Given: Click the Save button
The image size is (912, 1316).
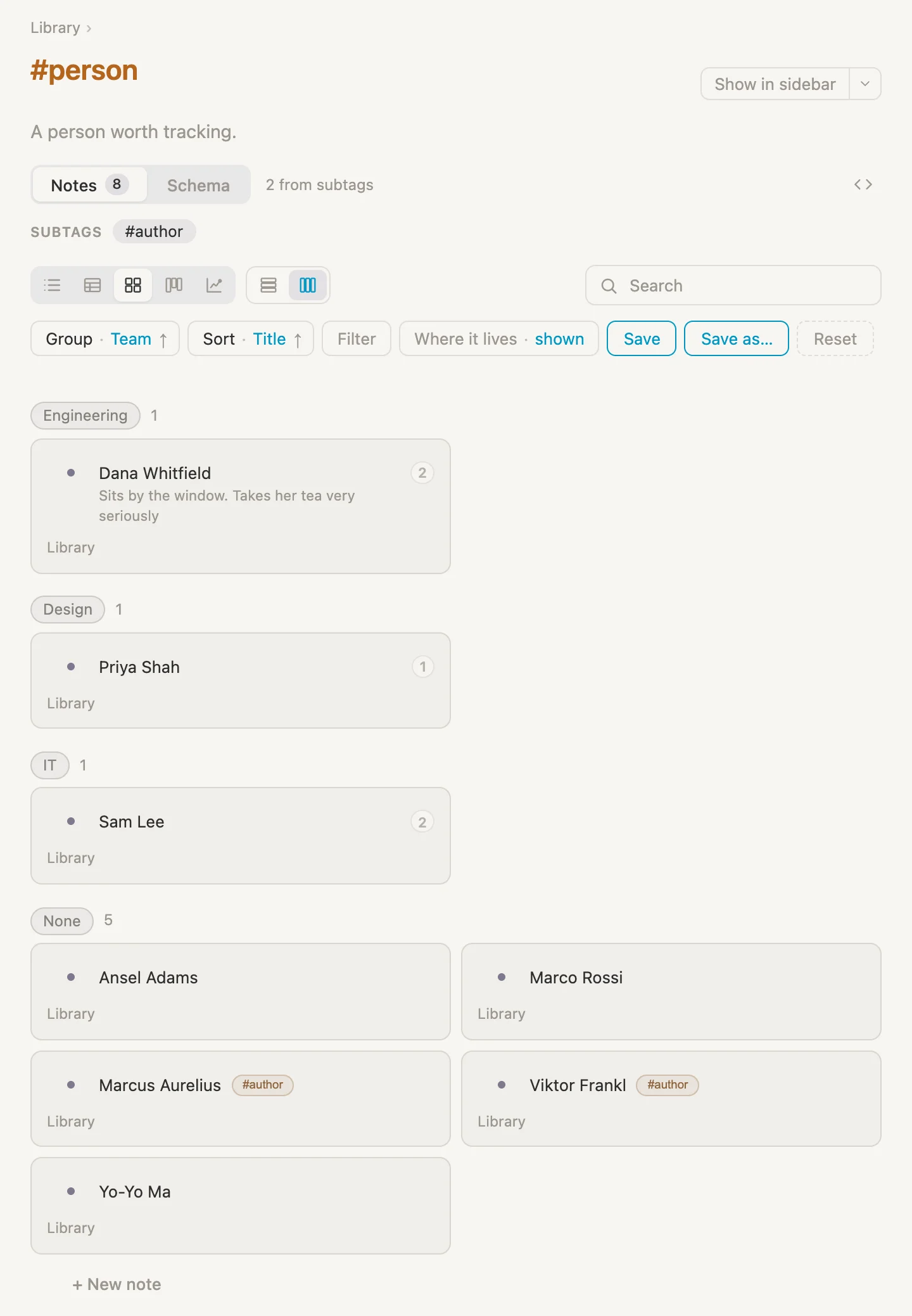Looking at the screenshot, I should click(x=642, y=338).
